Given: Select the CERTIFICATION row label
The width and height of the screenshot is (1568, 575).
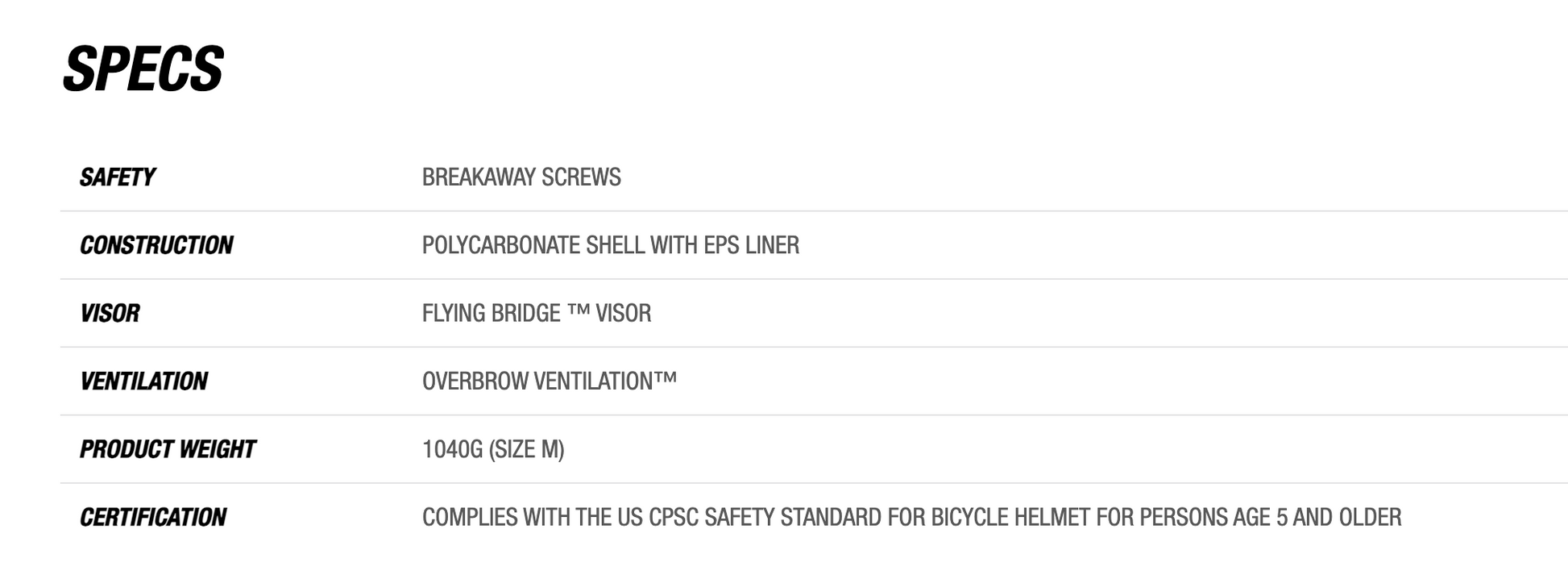Looking at the screenshot, I should [x=153, y=517].
